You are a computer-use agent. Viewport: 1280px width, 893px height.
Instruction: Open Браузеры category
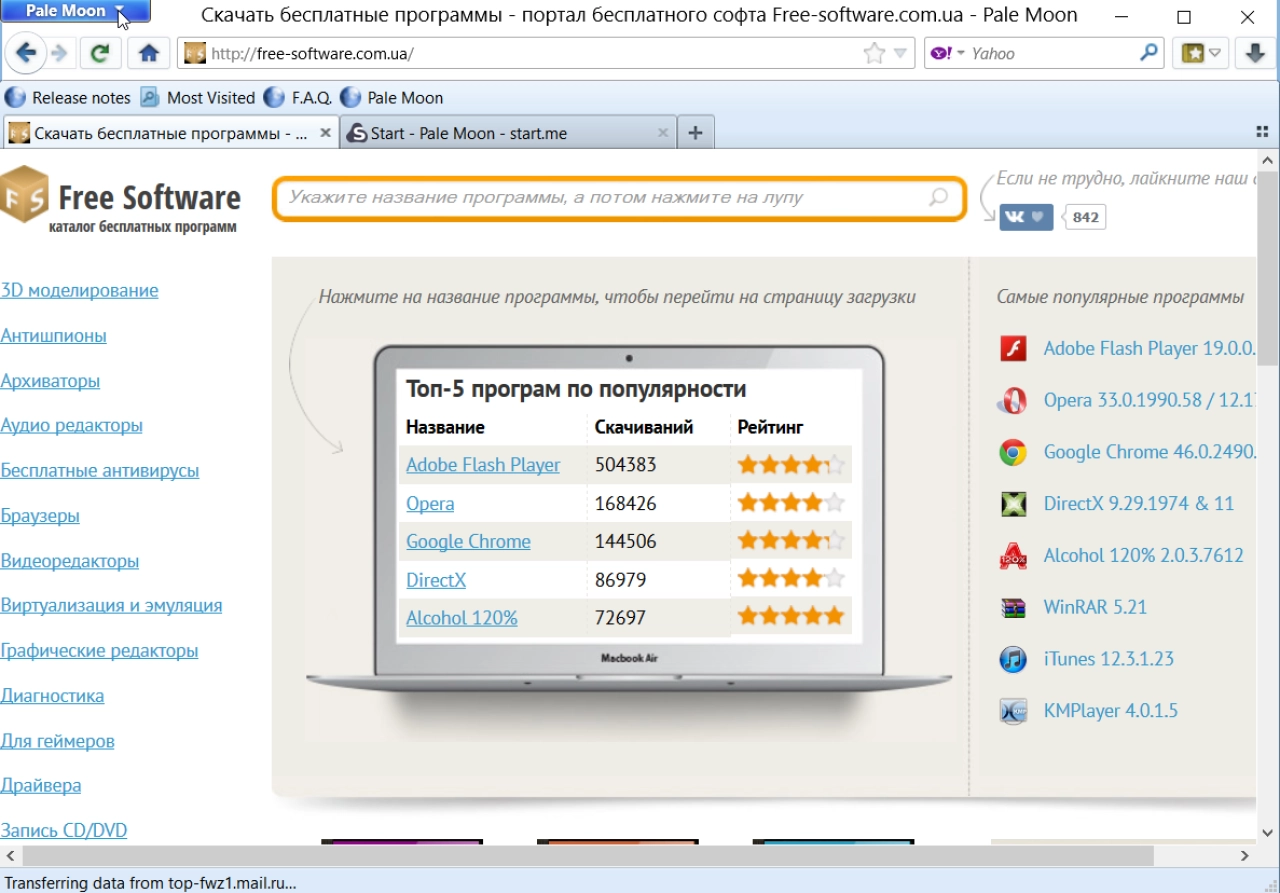pyautogui.click(x=40, y=516)
